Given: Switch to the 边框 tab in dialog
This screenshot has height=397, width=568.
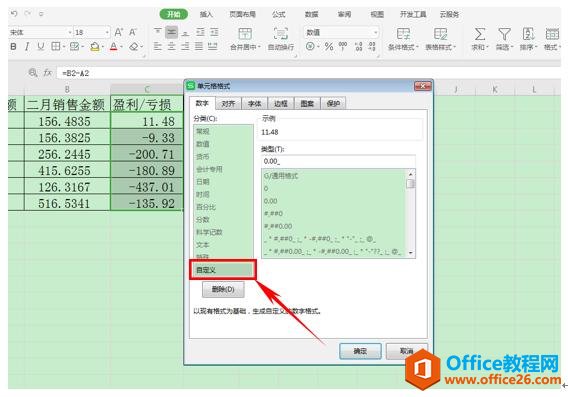Looking at the screenshot, I should coord(281,104).
